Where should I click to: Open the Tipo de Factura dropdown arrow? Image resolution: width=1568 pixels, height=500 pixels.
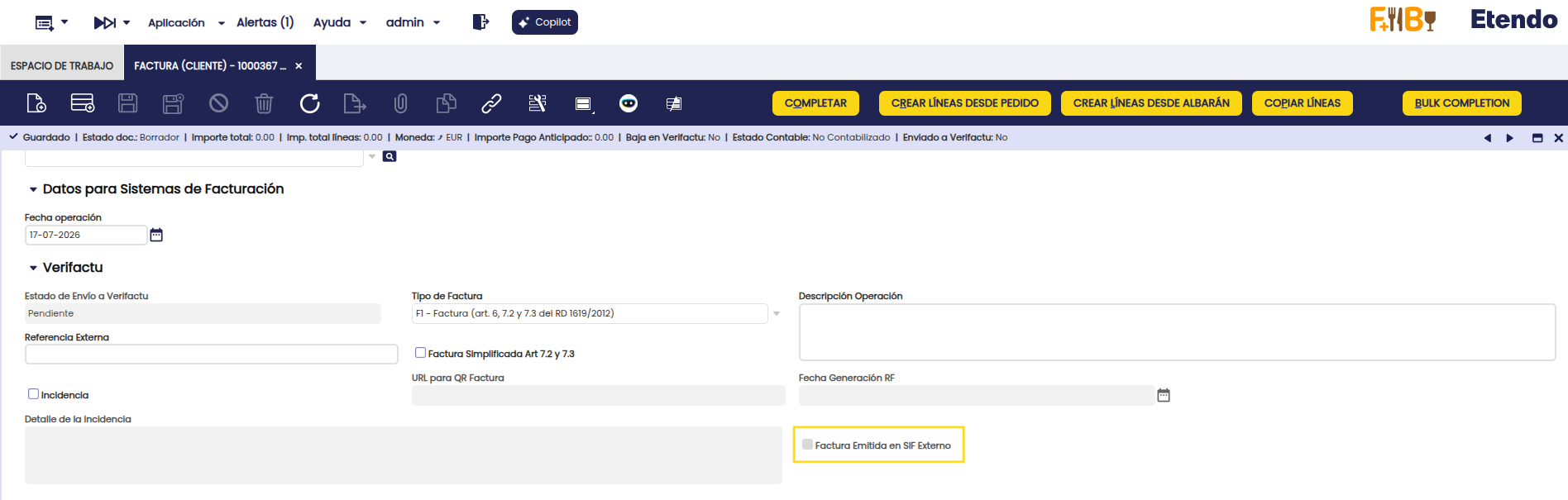tap(777, 314)
